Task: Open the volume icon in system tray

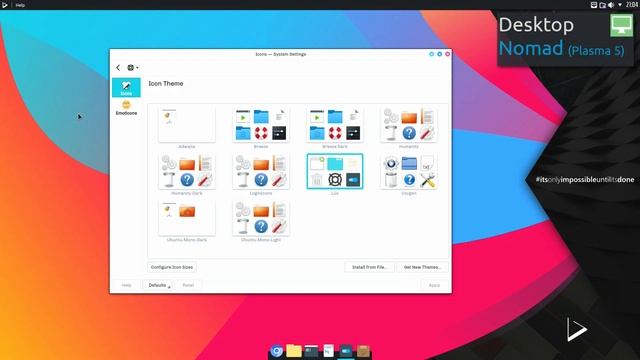Action: (x=611, y=5)
